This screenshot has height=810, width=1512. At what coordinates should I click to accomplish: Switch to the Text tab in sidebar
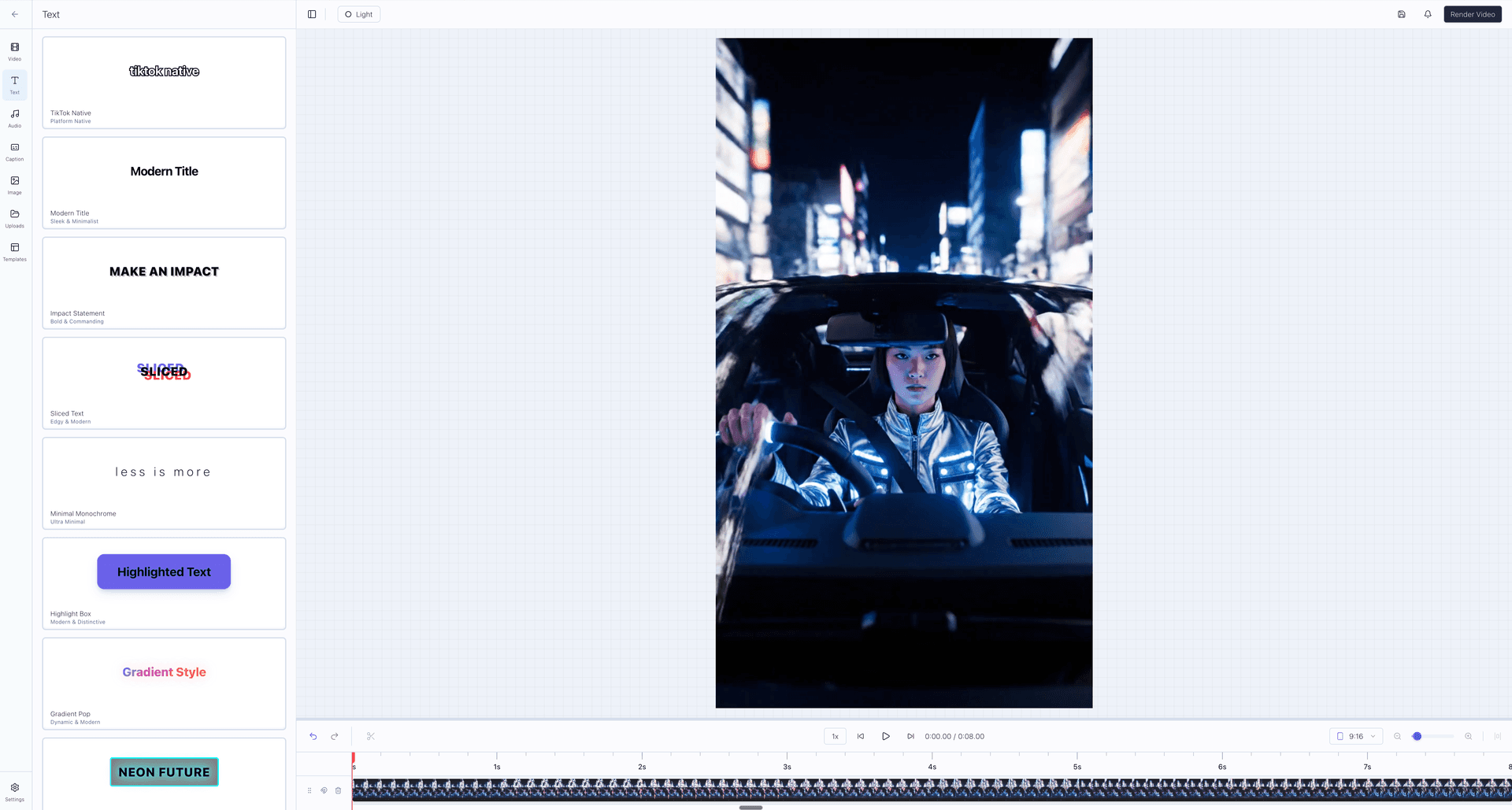coord(14,85)
